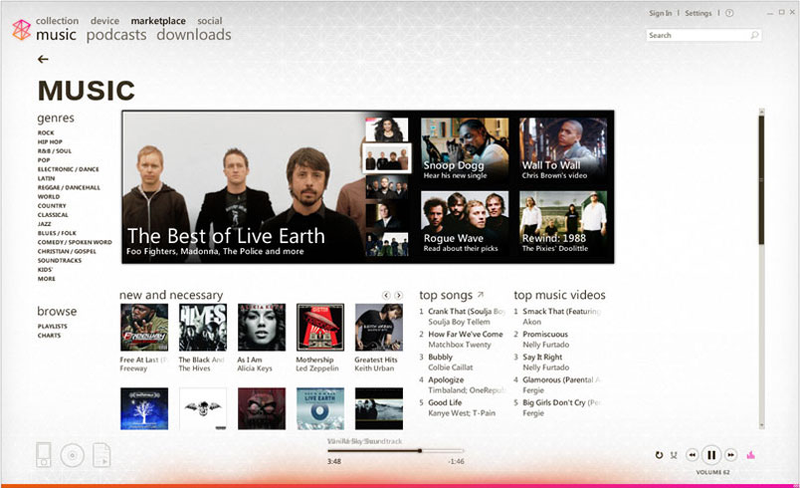This screenshot has height=488, width=800.
Task: Click the Say It Right music video
Action: point(542,357)
